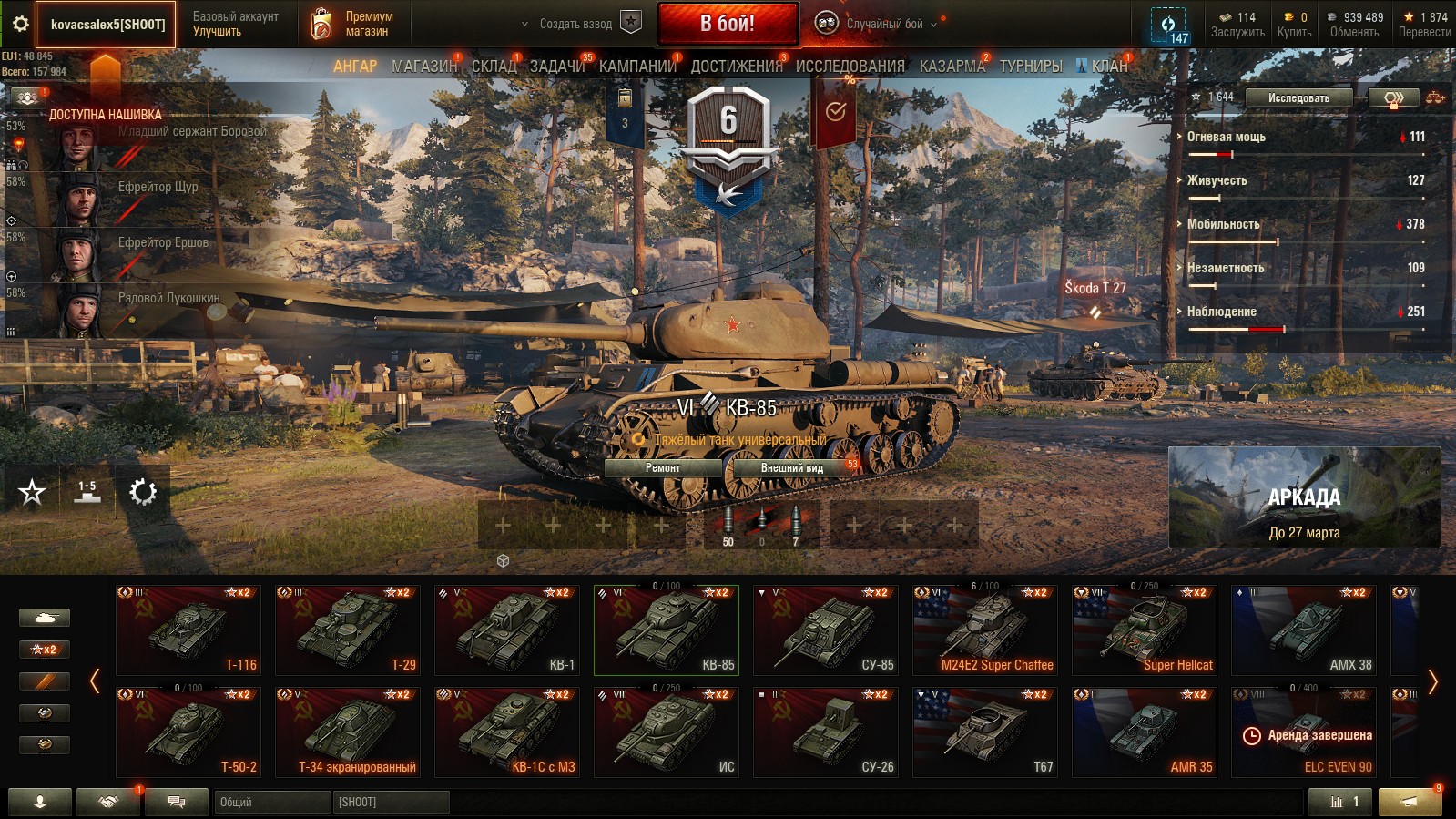1456x819 pixels.
Task: Switch to the ИССЛЕДОВАНИЯ tab
Action: tap(850, 67)
